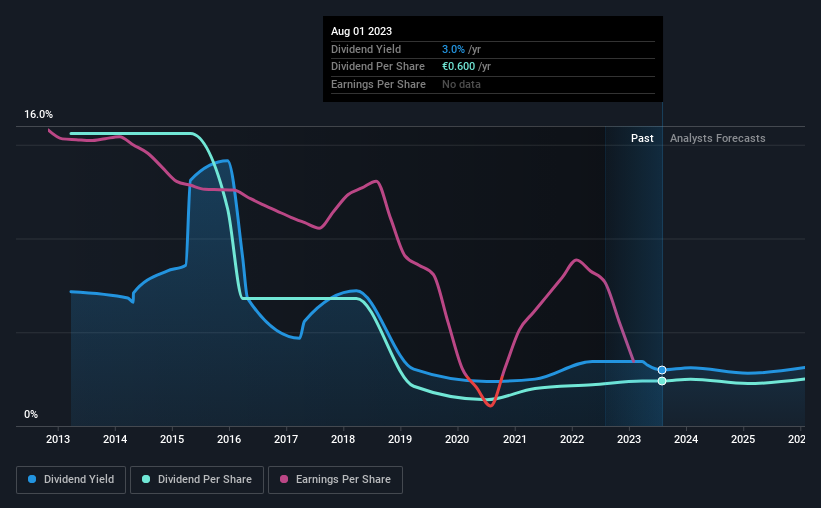Click the 0% y-axis label
The image size is (821, 508).
pyautogui.click(x=31, y=414)
